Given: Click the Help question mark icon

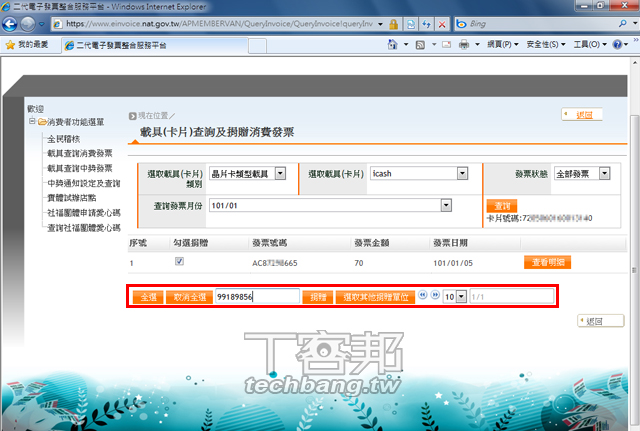Looking at the screenshot, I should [x=617, y=44].
